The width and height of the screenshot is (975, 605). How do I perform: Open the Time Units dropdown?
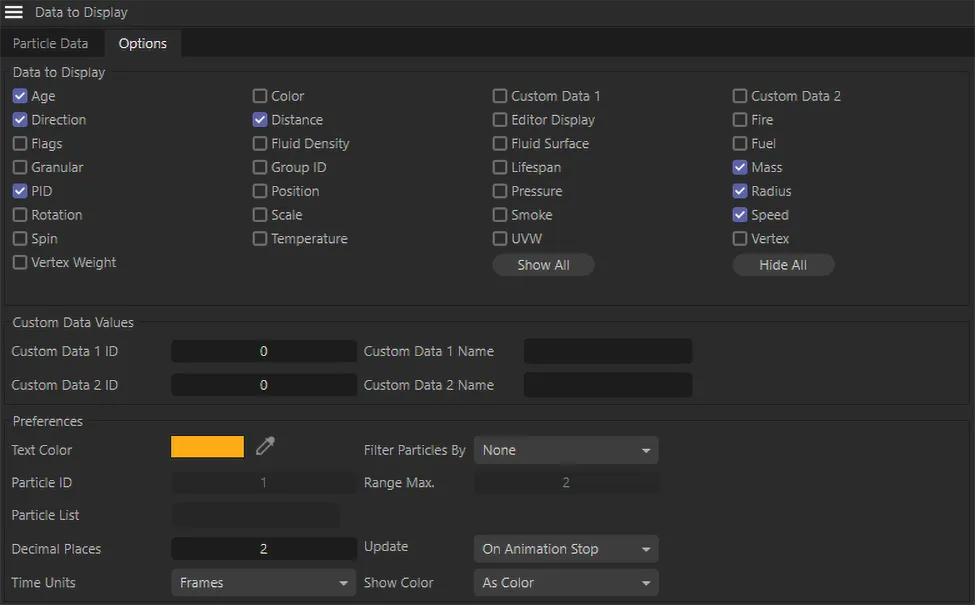263,583
